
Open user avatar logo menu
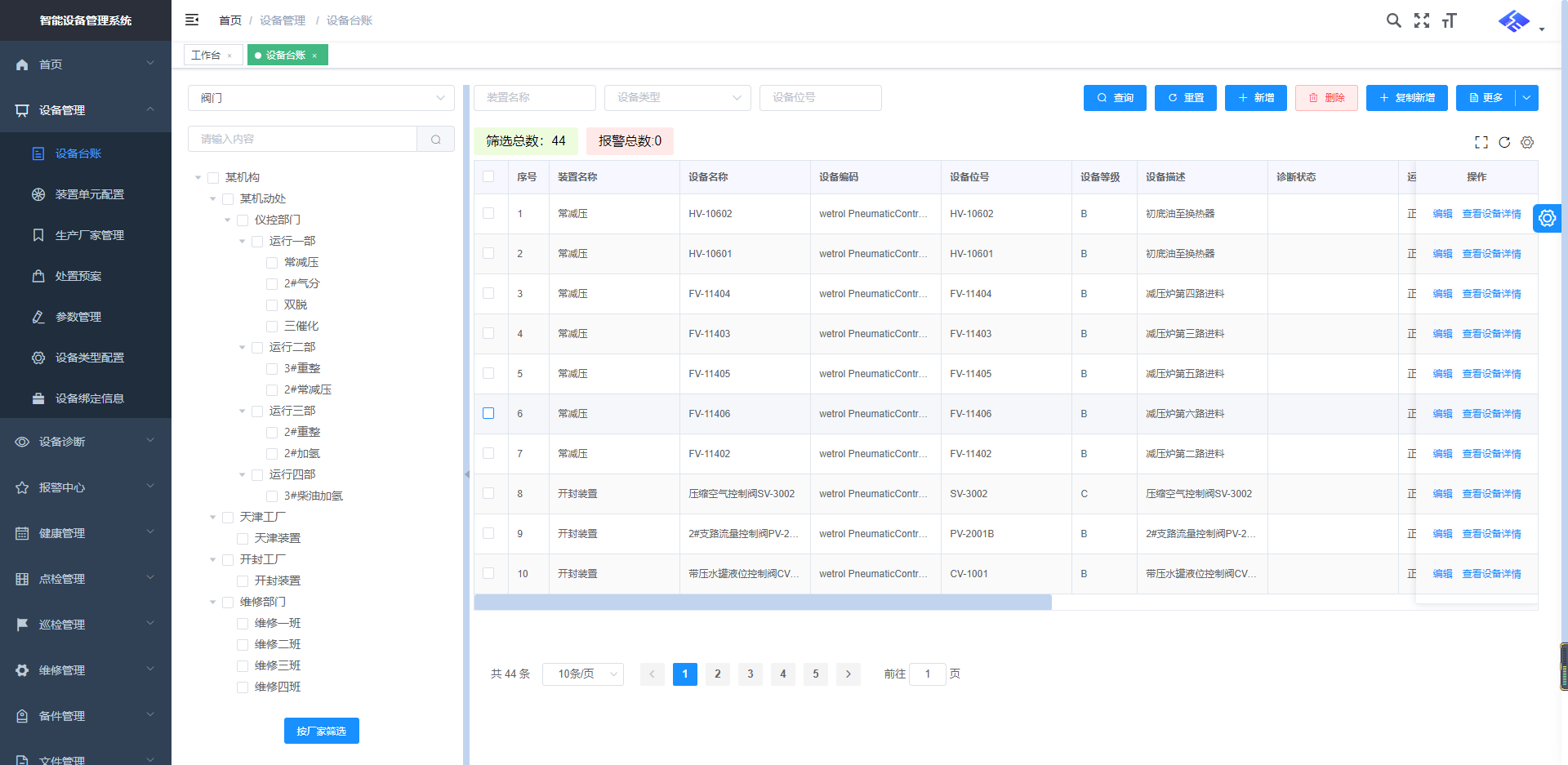(x=1514, y=21)
